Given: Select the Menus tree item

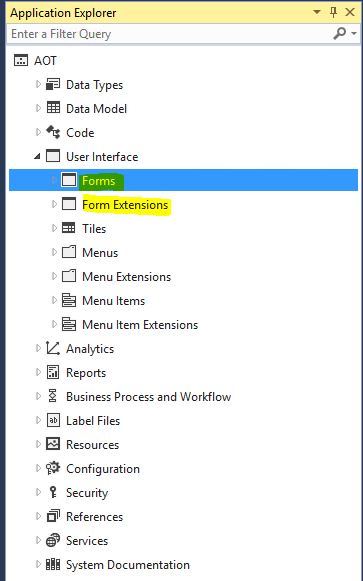Looking at the screenshot, I should [x=100, y=253].
